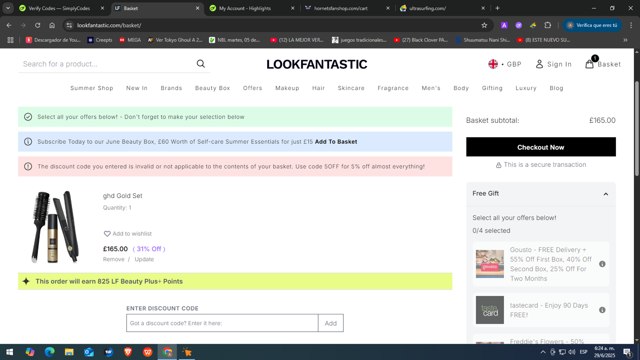Update ghd Gold Set quantity

[x=144, y=260]
